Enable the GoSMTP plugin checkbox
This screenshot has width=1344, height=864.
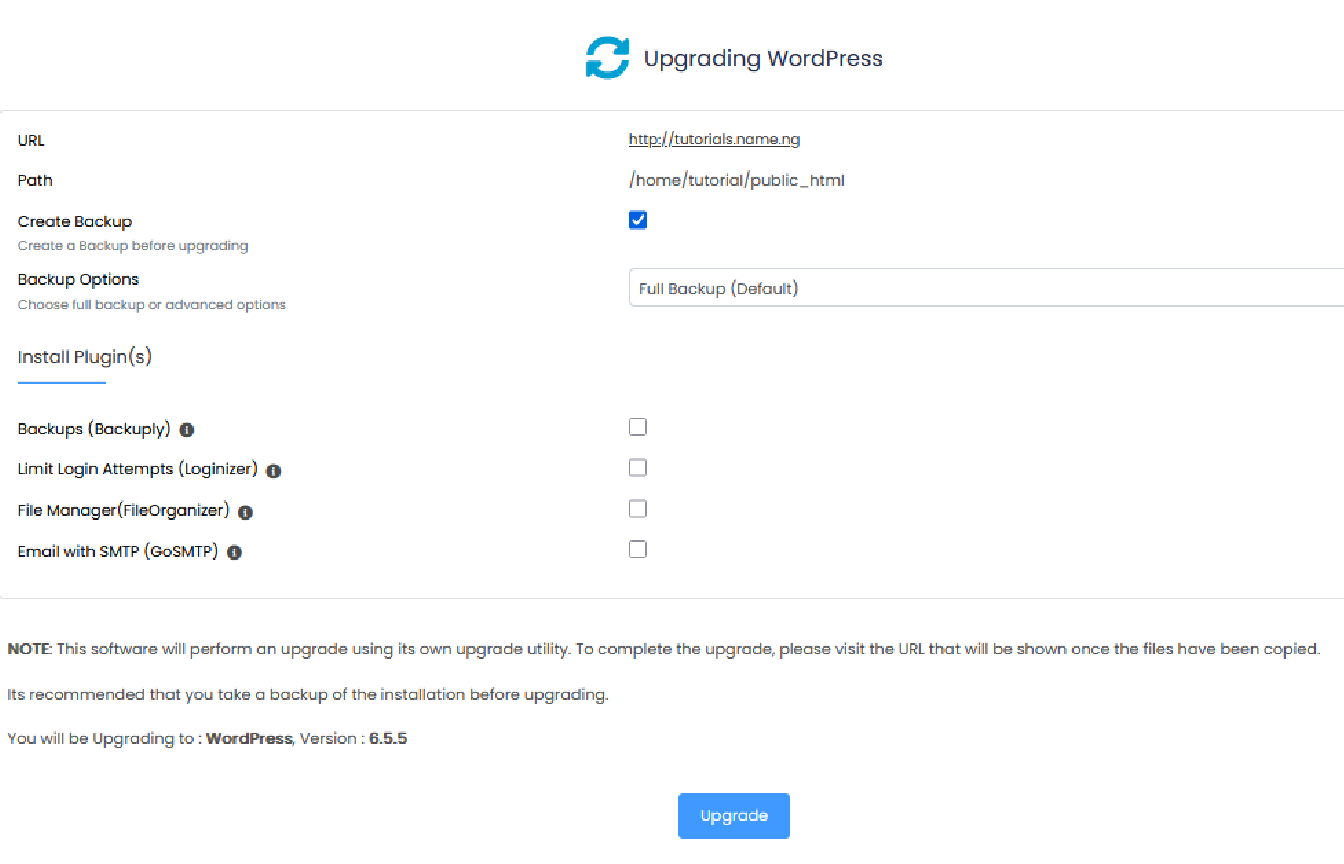point(638,549)
